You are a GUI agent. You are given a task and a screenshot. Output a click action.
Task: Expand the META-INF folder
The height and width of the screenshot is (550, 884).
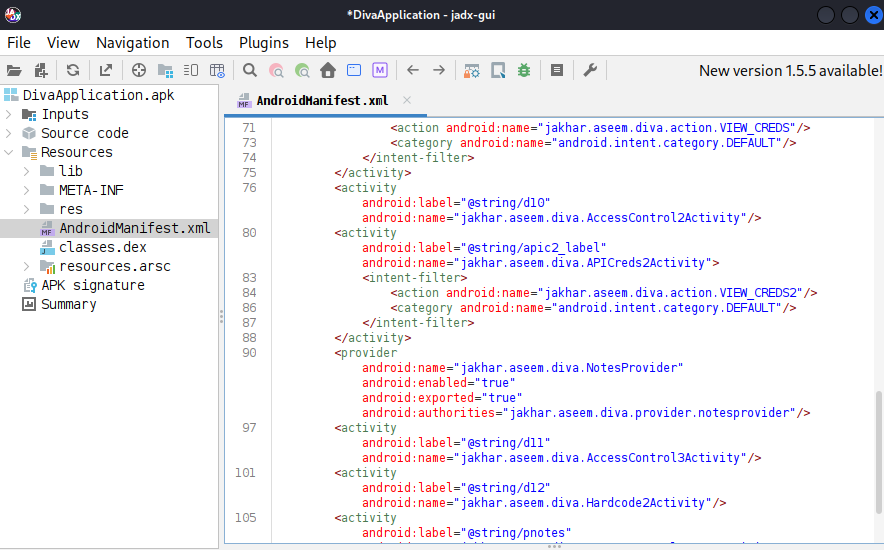pyautogui.click(x=26, y=190)
